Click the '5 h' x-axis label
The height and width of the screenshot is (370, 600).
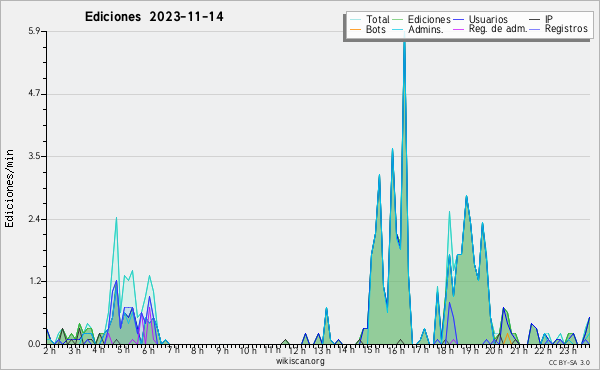[123, 350]
